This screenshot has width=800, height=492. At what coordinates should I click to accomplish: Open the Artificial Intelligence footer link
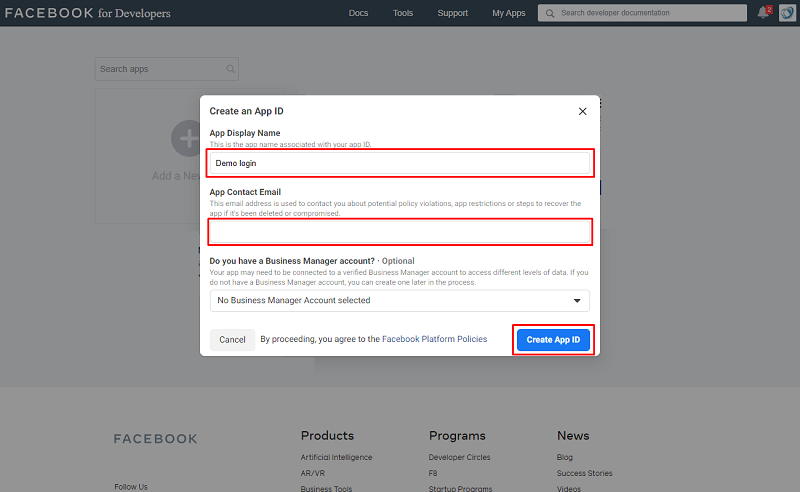[336, 457]
